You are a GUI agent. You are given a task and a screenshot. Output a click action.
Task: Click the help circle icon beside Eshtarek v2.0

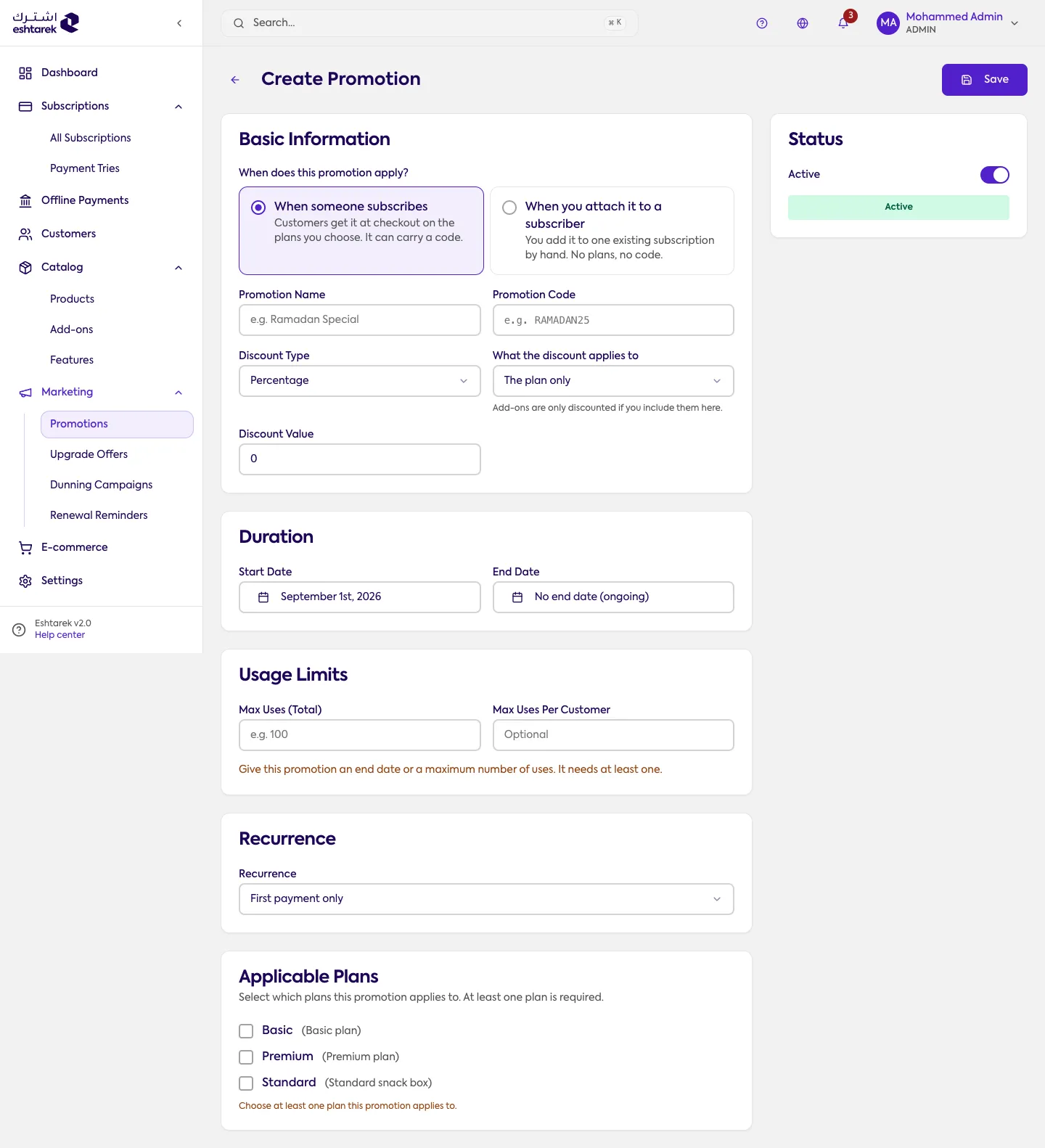[x=19, y=630]
